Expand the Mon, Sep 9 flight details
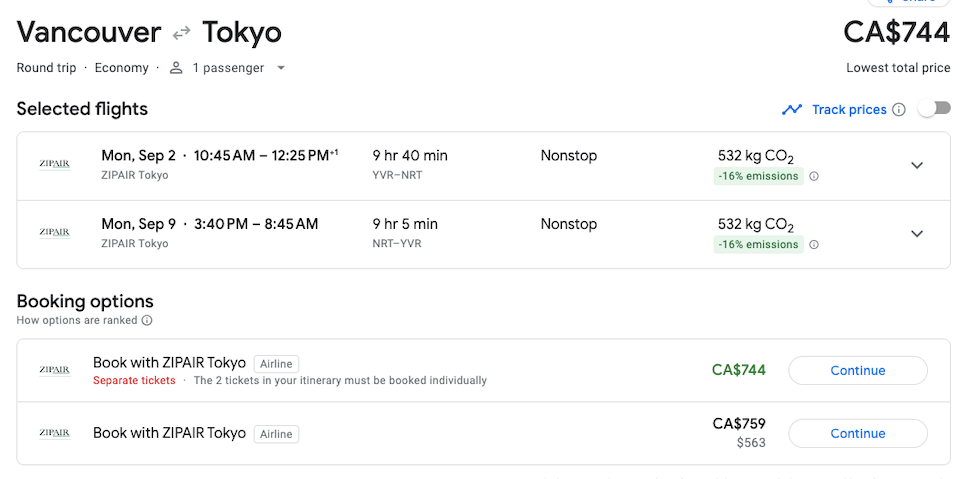This screenshot has height=479, width=960. (x=917, y=233)
